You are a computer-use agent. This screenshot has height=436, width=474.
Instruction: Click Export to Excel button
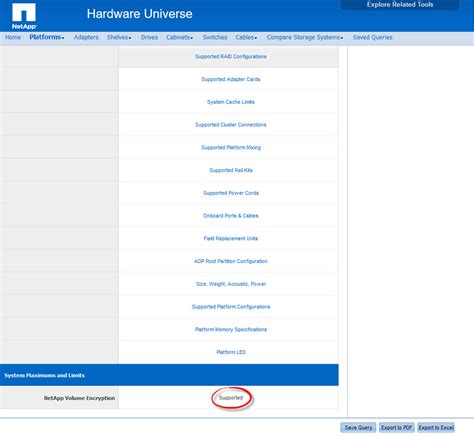coord(436,427)
